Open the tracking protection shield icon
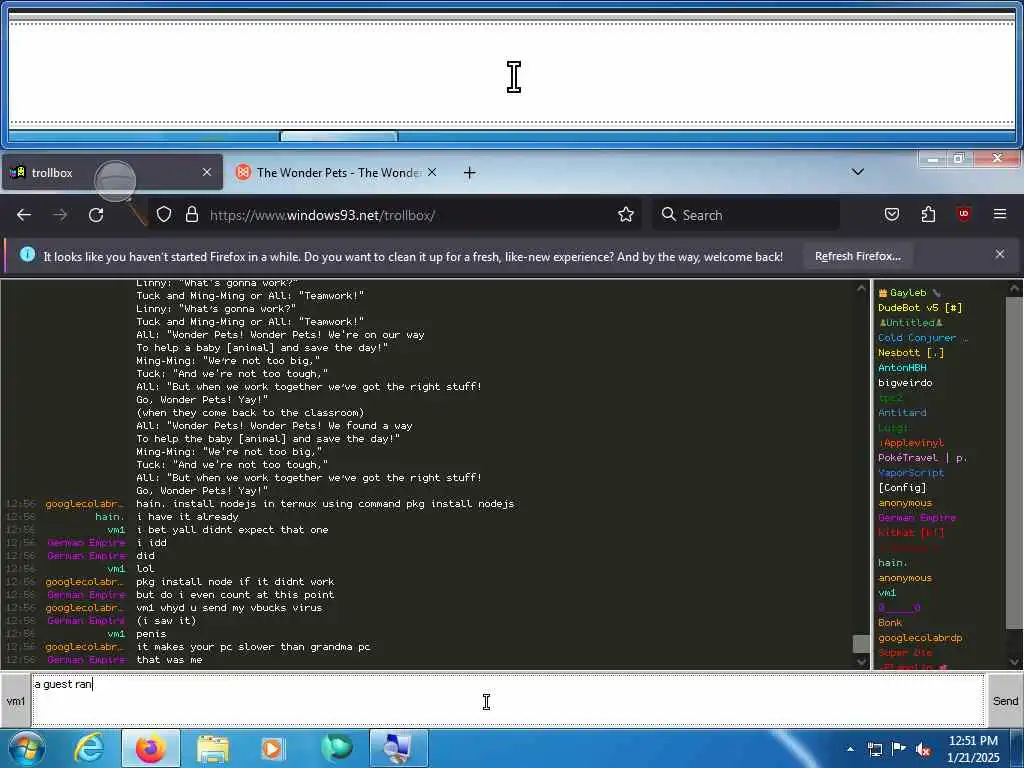The image size is (1024, 768). pos(164,214)
